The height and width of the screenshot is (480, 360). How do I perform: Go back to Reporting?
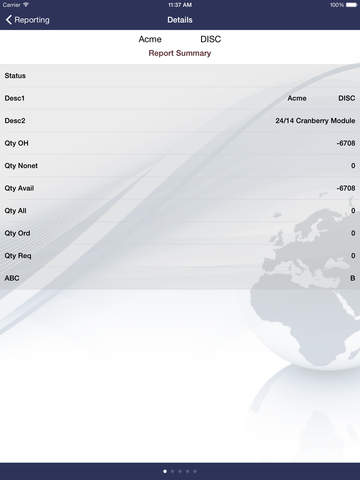pyautogui.click(x=27, y=20)
